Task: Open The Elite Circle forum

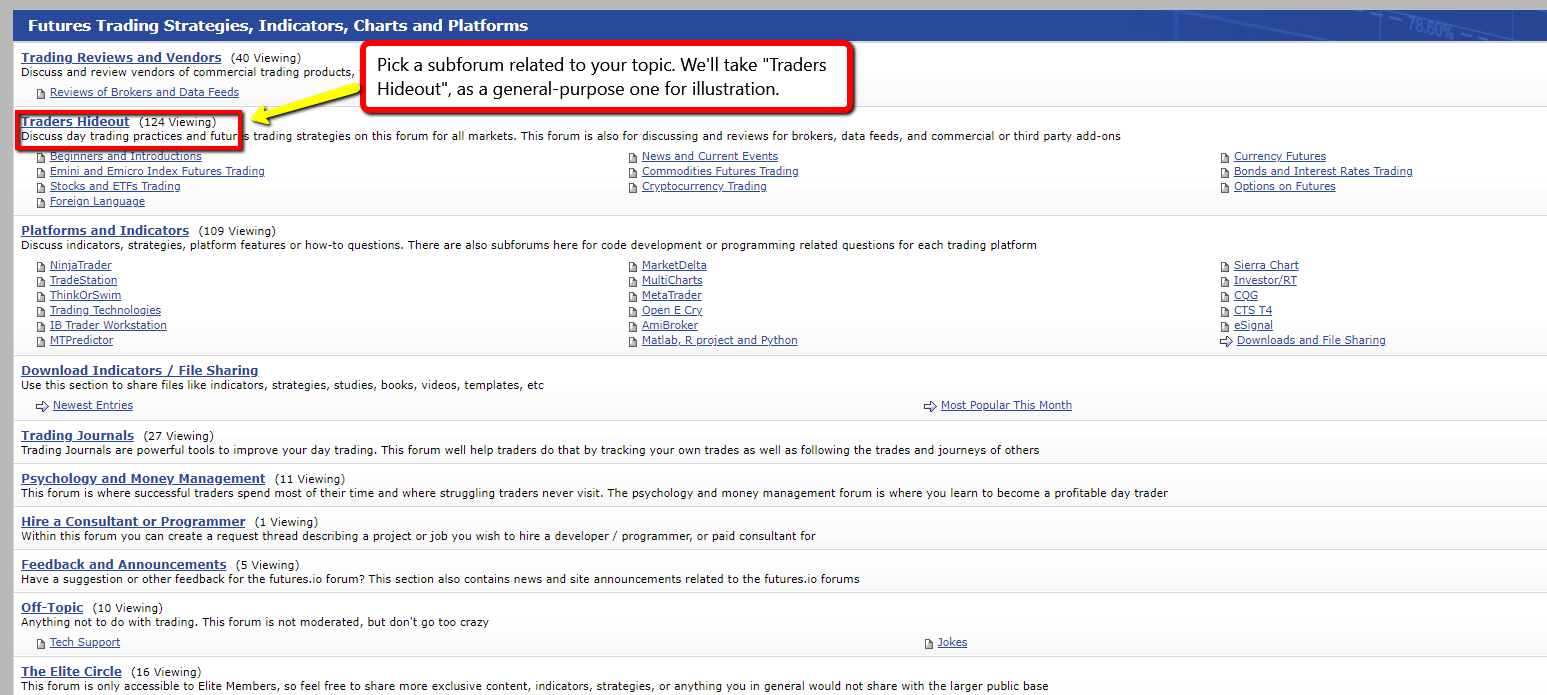Action: click(71, 672)
